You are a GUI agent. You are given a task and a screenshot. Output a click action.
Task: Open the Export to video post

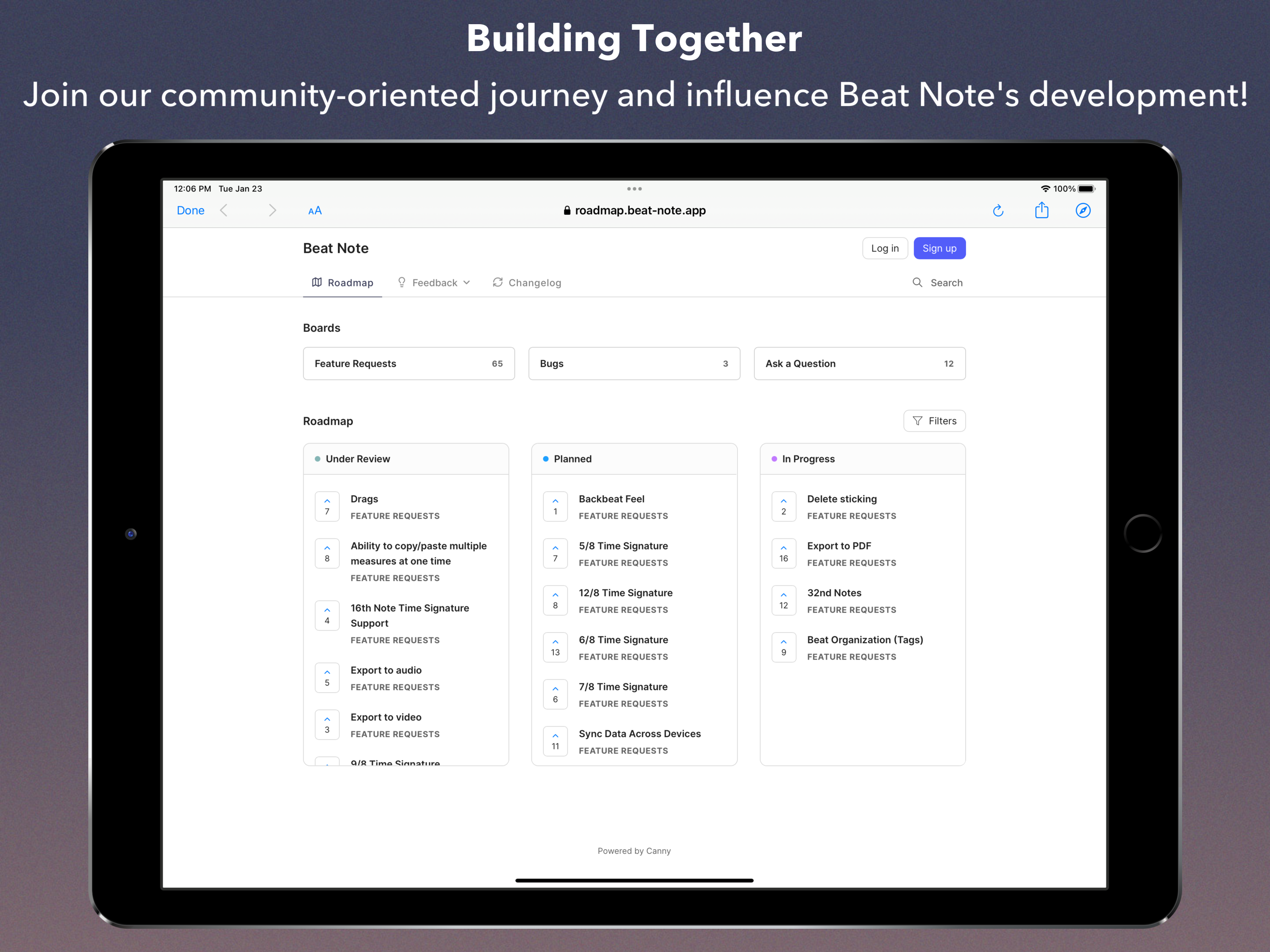coord(386,717)
